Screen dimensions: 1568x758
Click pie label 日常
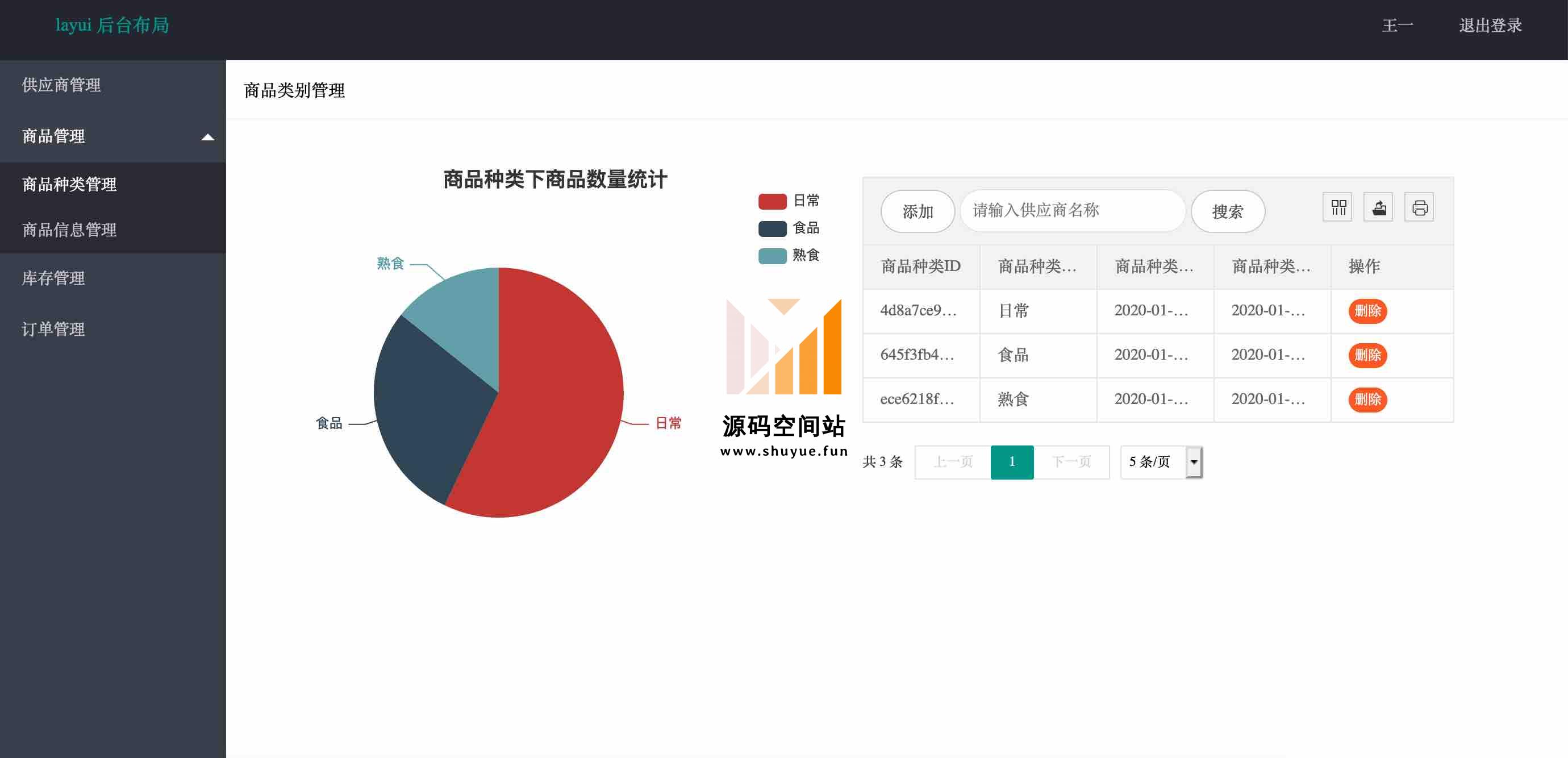[x=668, y=423]
